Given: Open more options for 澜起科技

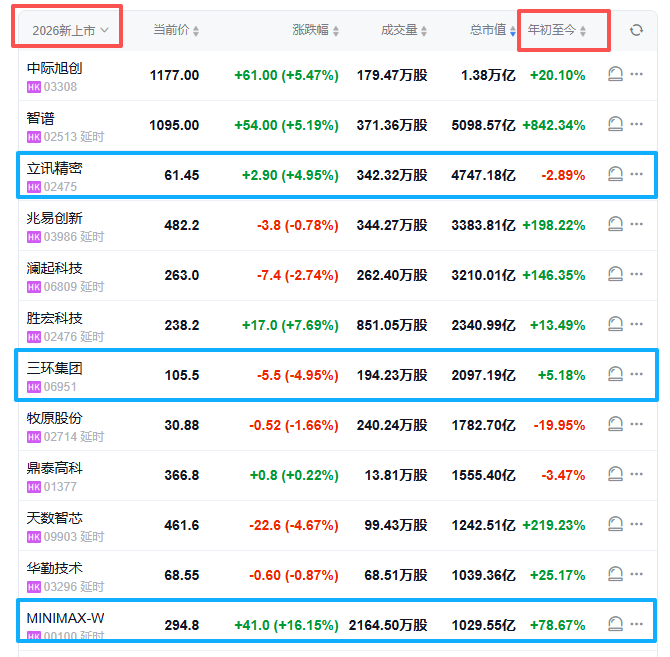Looking at the screenshot, I should pos(637,274).
